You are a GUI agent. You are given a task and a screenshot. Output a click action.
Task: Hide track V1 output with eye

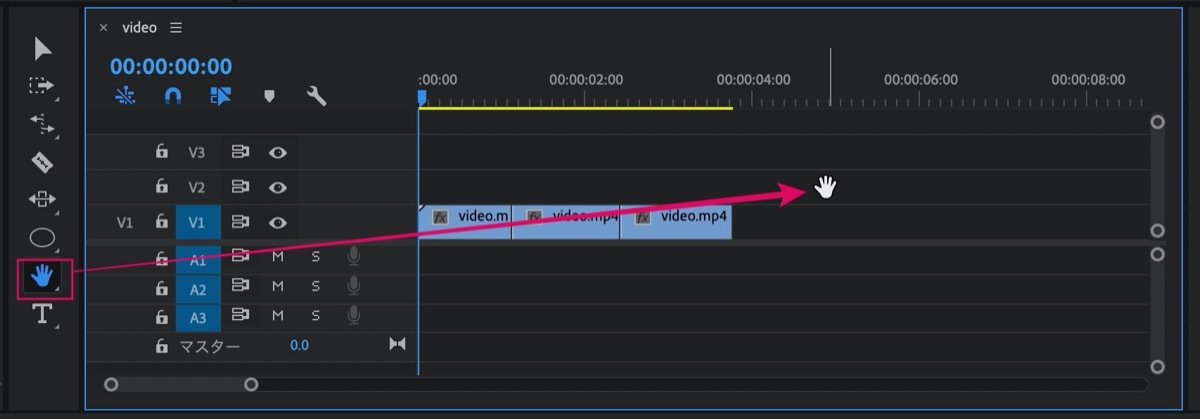tap(278, 223)
